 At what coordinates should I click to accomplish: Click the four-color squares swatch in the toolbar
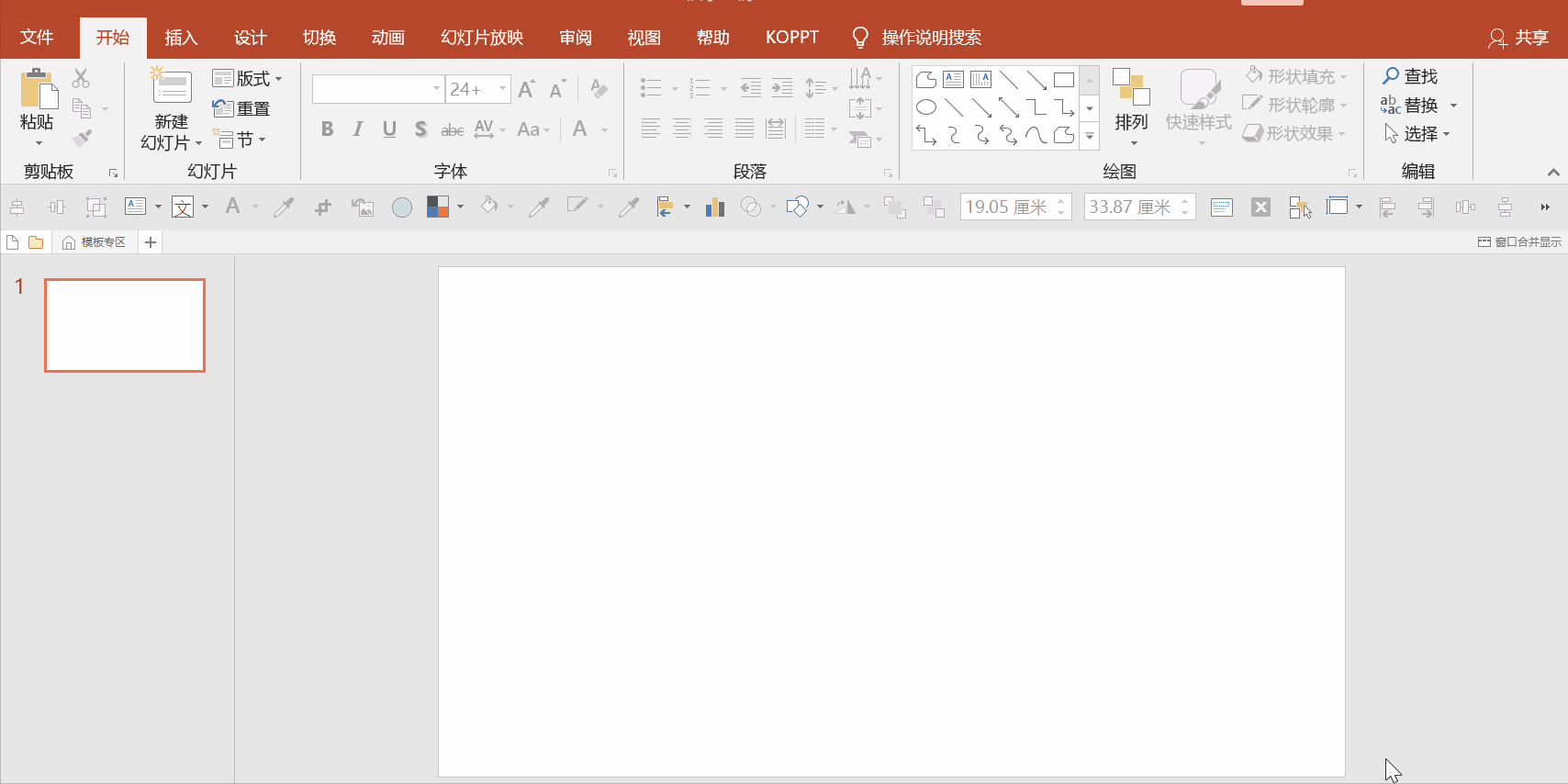(438, 207)
